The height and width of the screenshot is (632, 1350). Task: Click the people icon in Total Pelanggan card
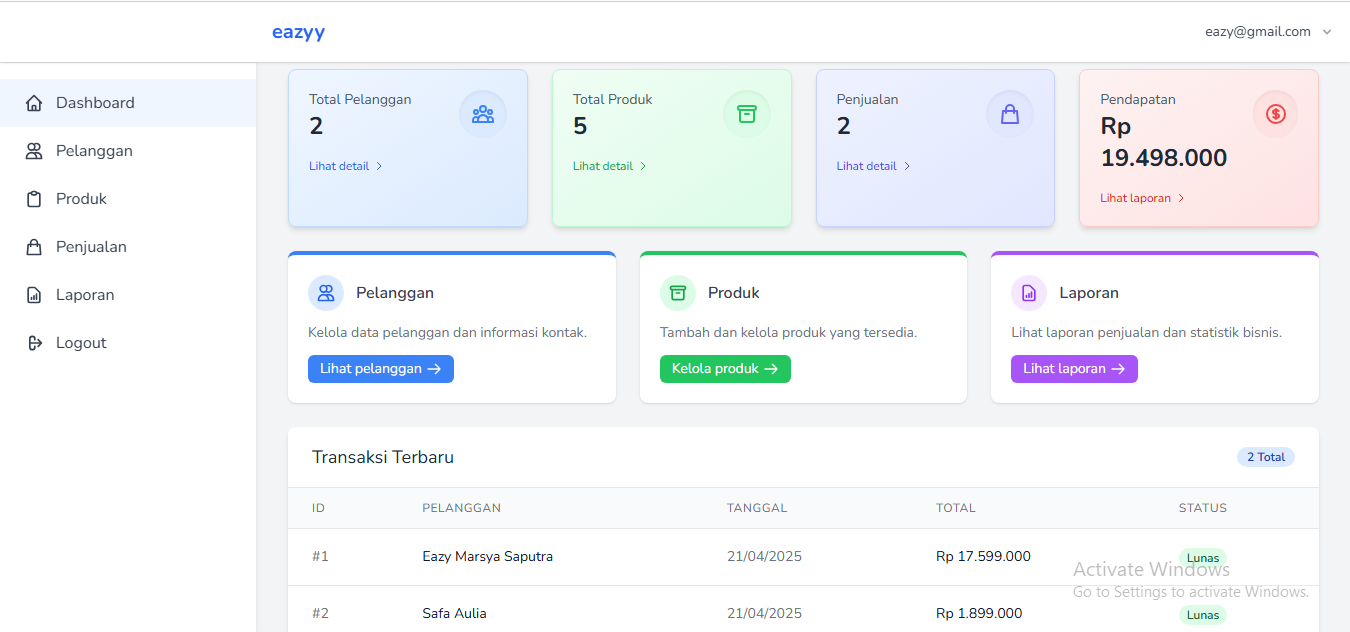tap(483, 114)
